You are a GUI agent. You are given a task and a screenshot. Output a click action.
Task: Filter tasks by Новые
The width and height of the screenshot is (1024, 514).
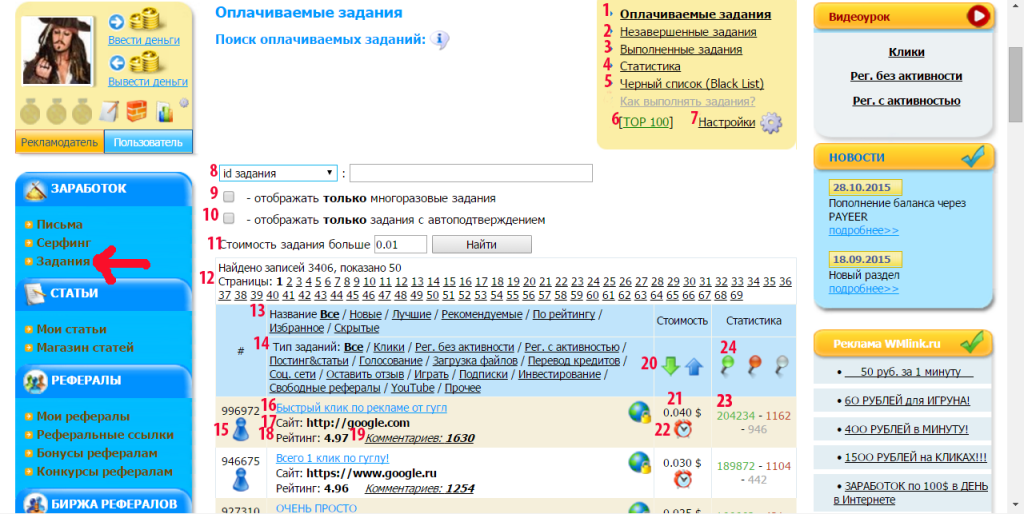click(x=368, y=314)
